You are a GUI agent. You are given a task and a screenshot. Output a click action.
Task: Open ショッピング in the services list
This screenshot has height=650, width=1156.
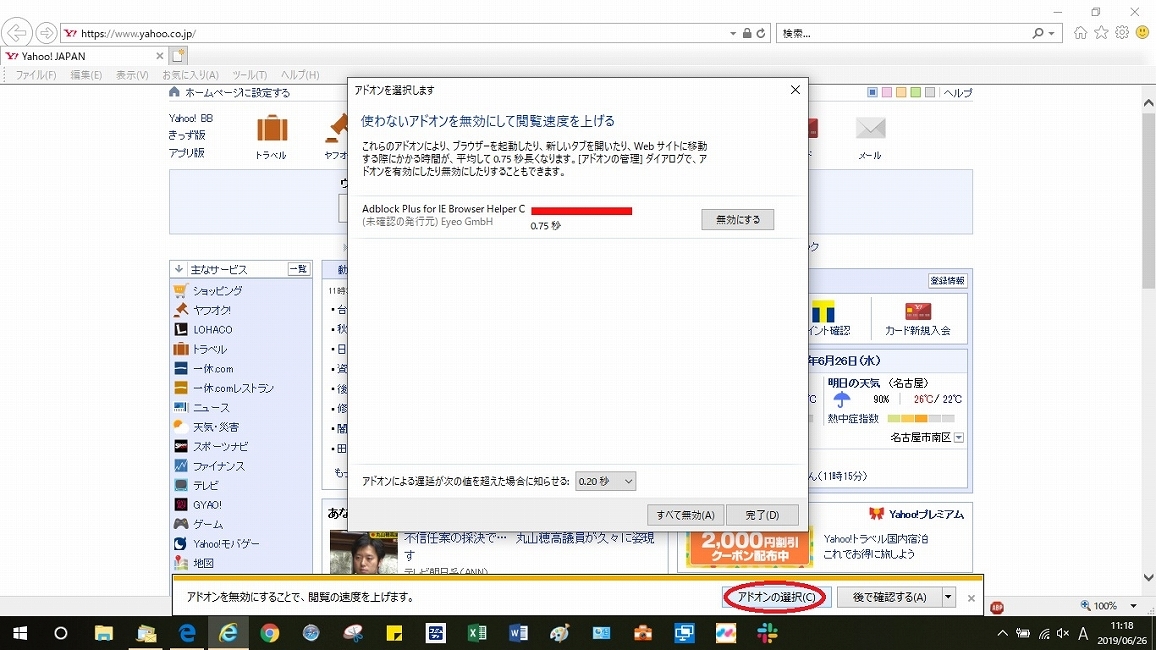pos(217,290)
